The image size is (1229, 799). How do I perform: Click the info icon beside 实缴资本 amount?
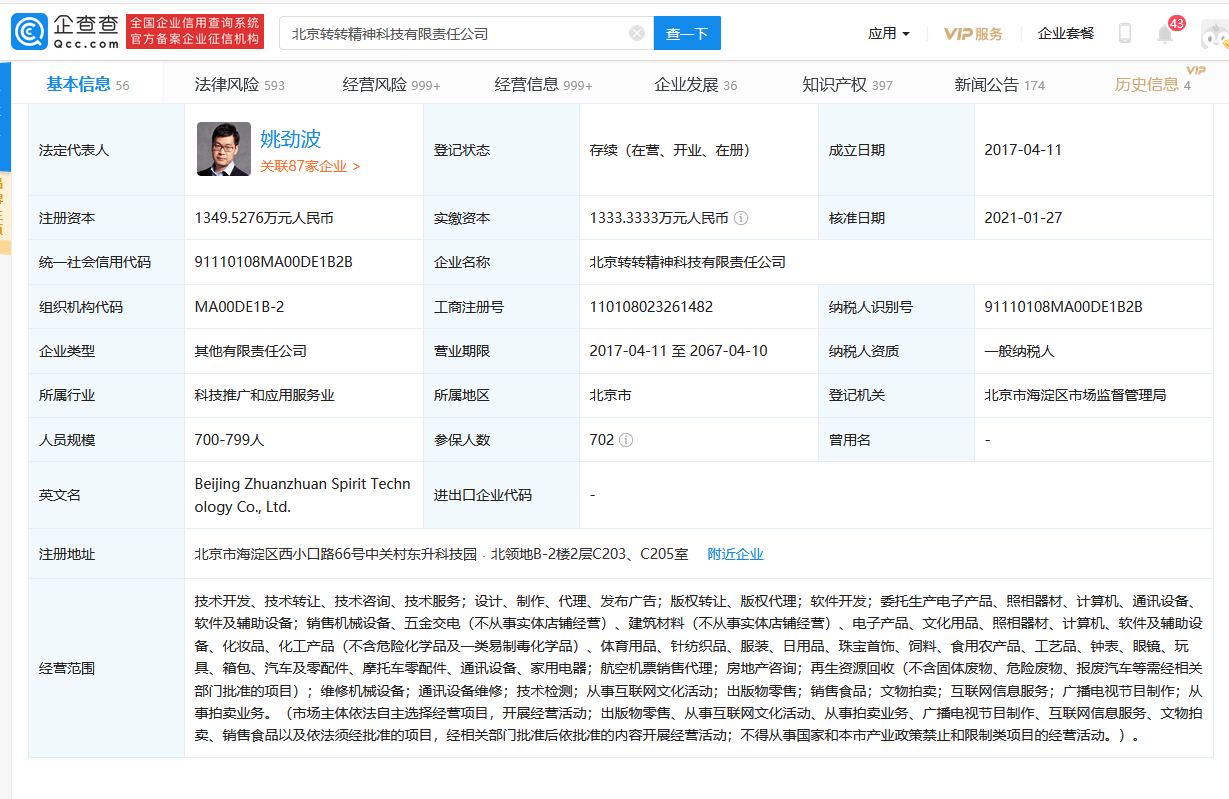pyautogui.click(x=741, y=218)
